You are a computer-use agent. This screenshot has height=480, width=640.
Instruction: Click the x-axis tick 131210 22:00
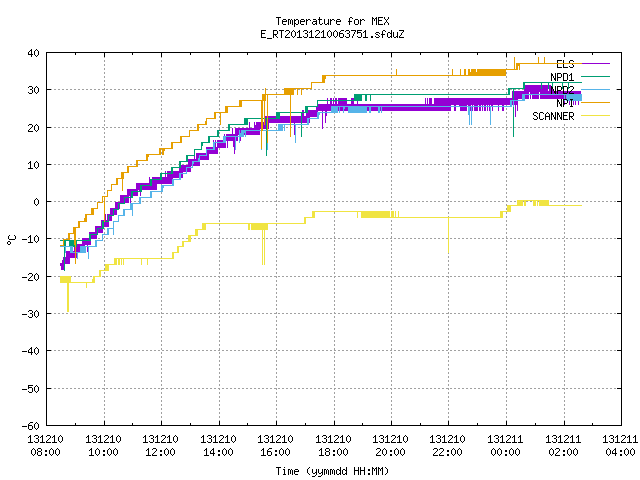tap(448, 446)
